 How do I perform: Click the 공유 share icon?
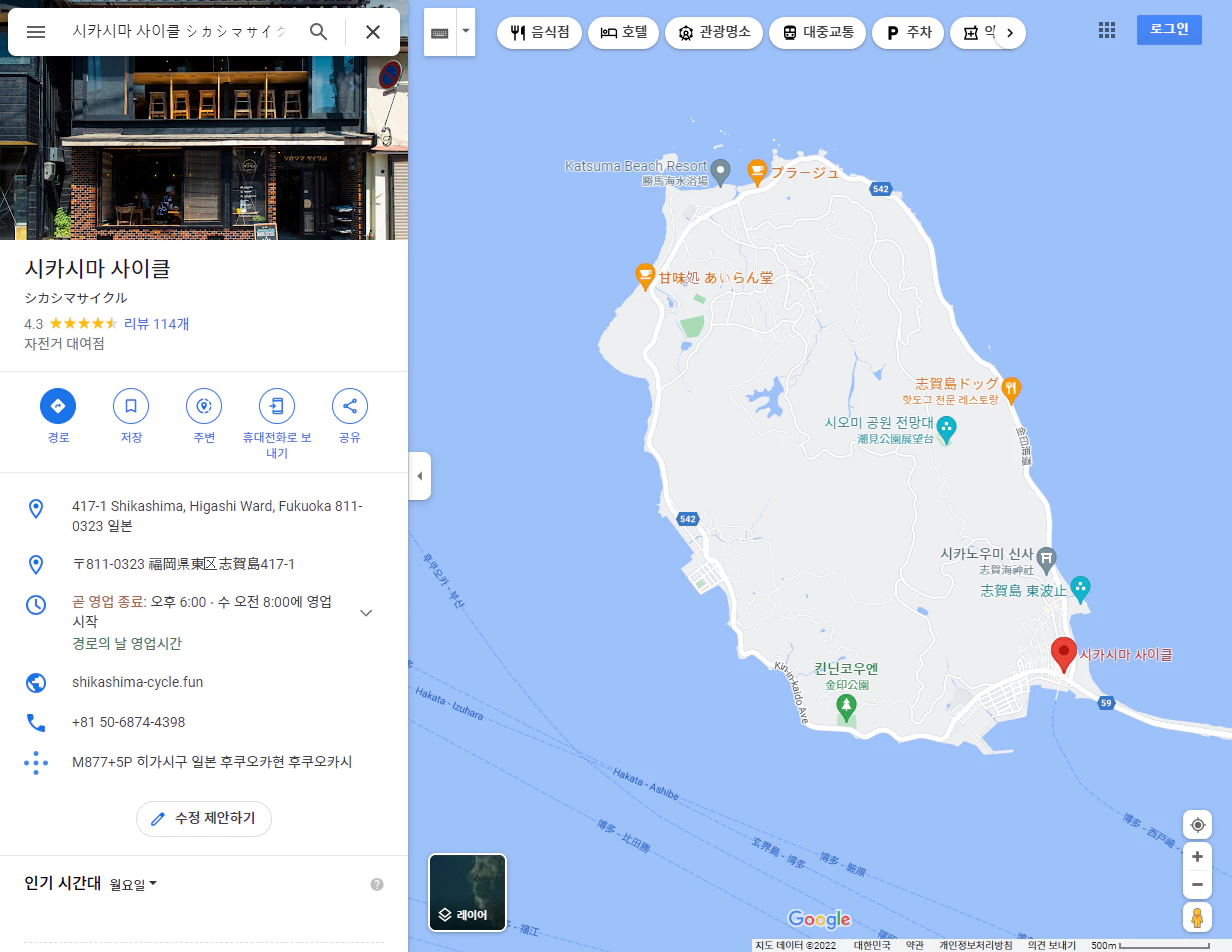pyautogui.click(x=350, y=406)
